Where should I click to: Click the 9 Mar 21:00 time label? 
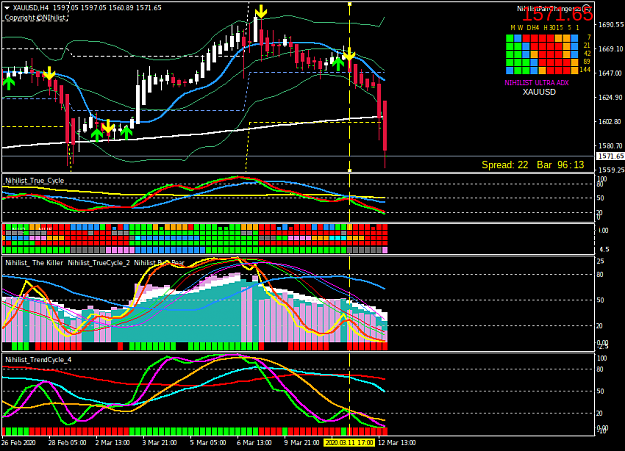pos(301,443)
